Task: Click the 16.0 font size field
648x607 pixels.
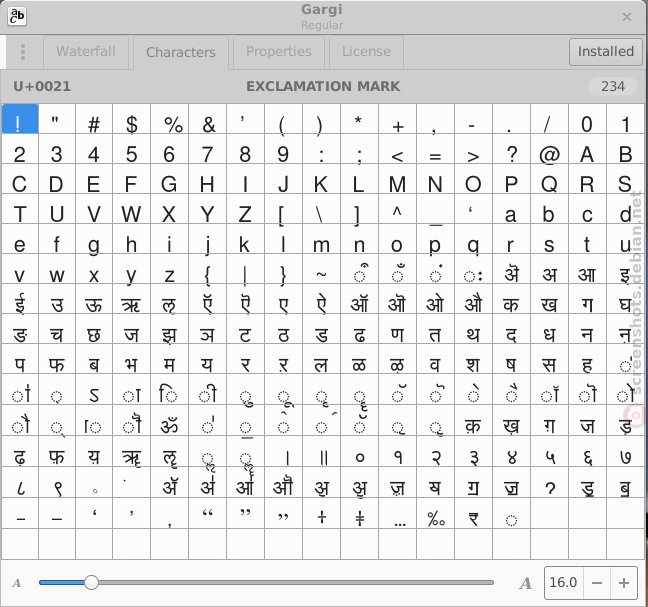Action: (x=564, y=583)
